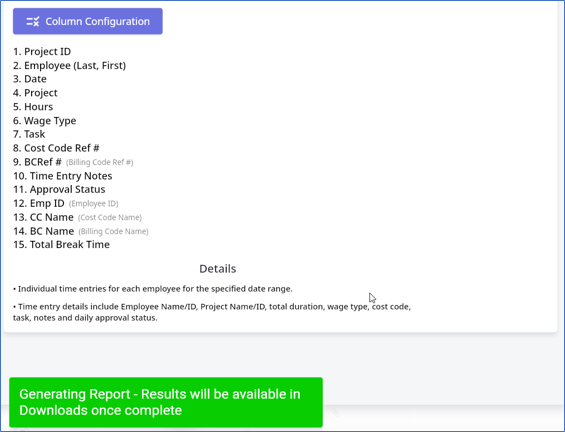Select the Emp ID column entry
The width and height of the screenshot is (565, 432).
(66, 203)
